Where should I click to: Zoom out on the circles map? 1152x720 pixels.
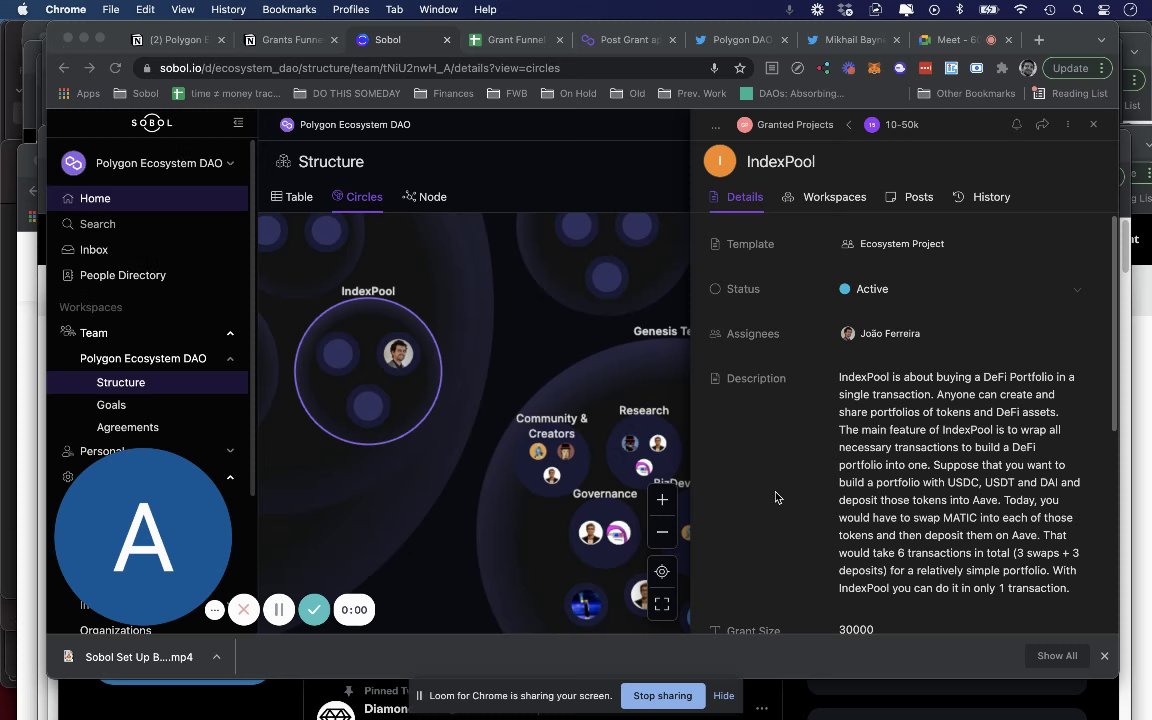point(662,532)
